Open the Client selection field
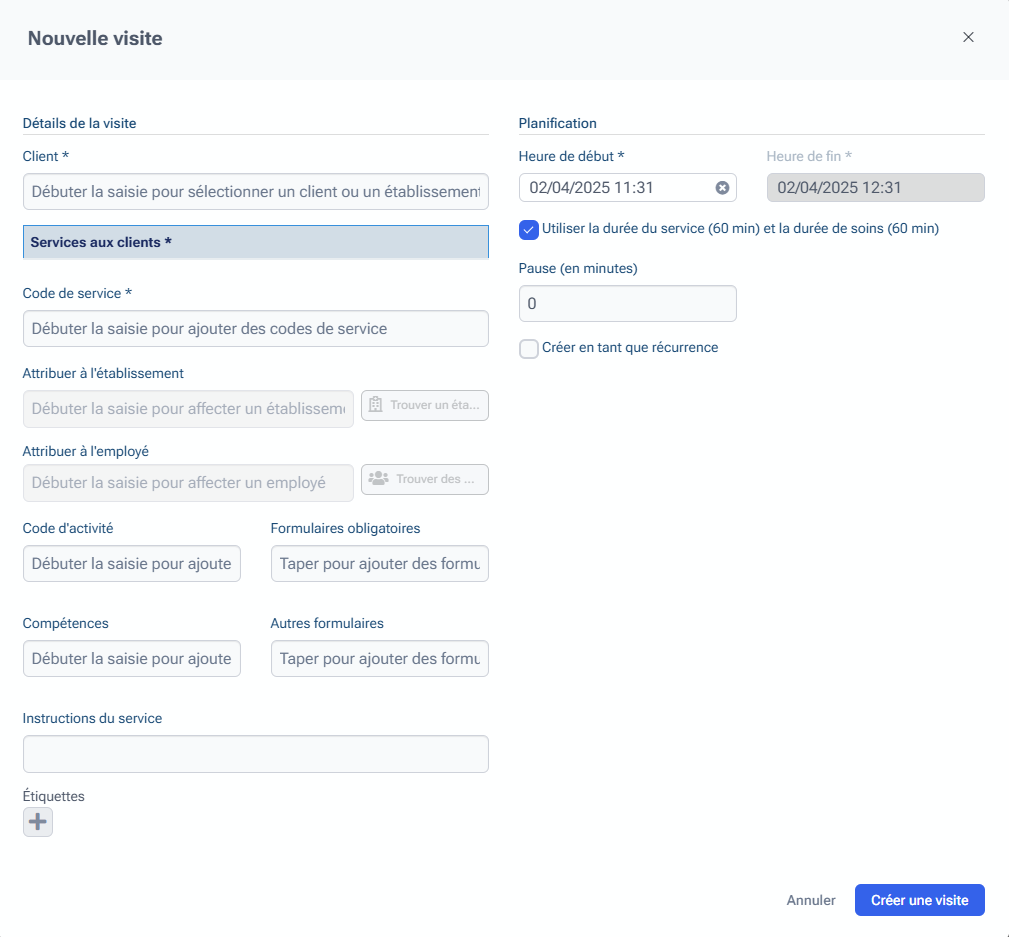 click(255, 191)
